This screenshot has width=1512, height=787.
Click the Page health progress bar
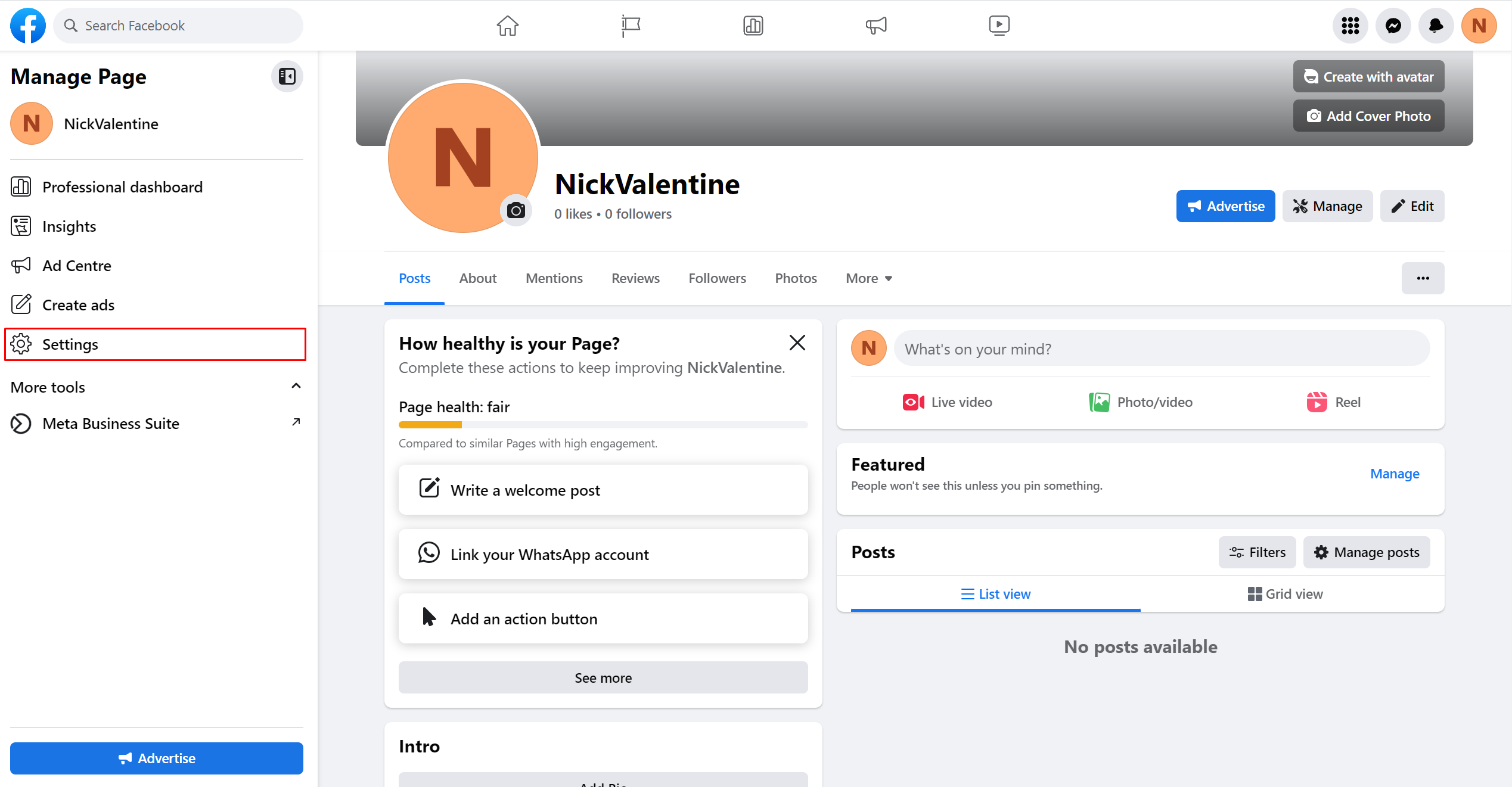point(603,425)
